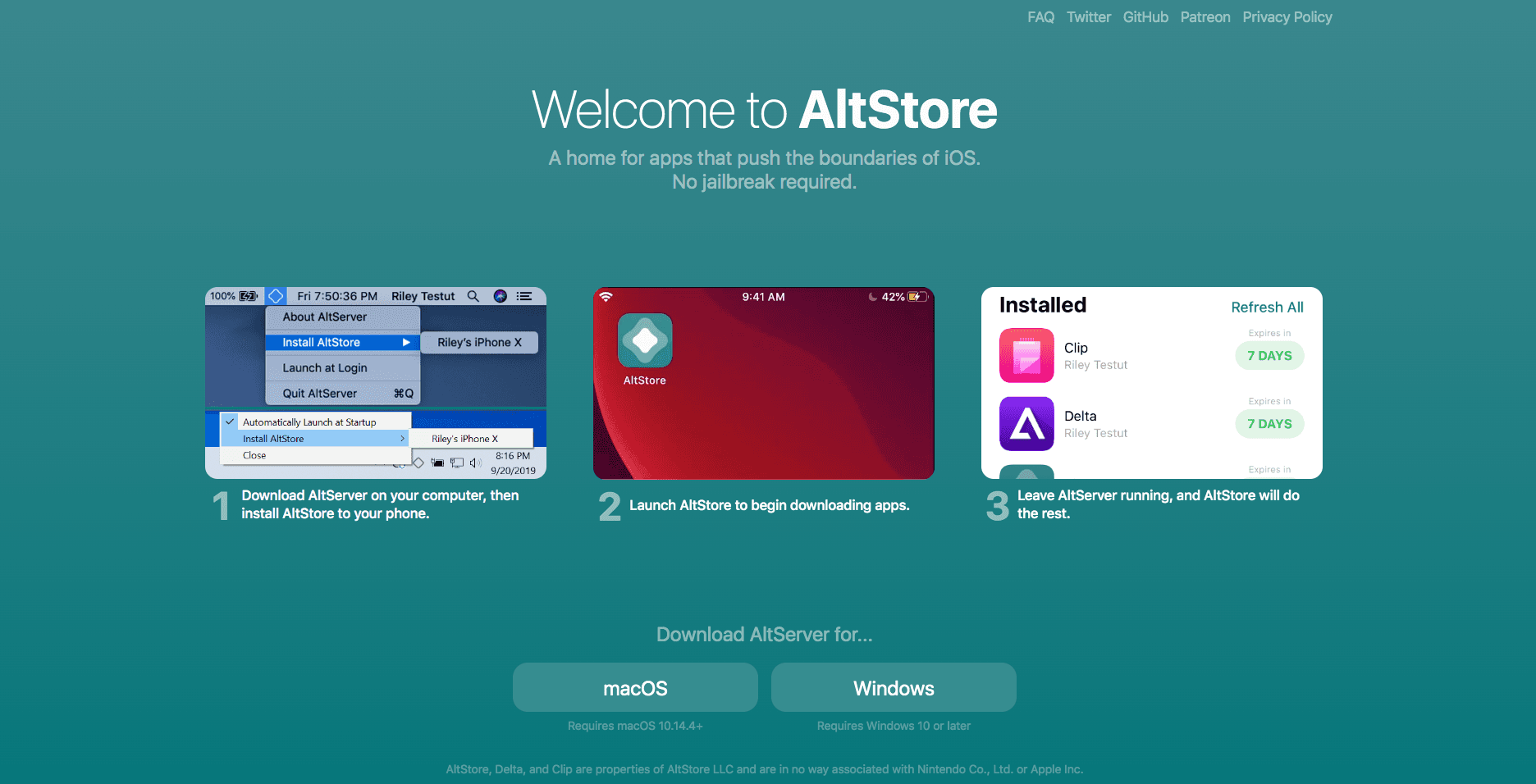Click Refresh All in Installed list

(1267, 308)
